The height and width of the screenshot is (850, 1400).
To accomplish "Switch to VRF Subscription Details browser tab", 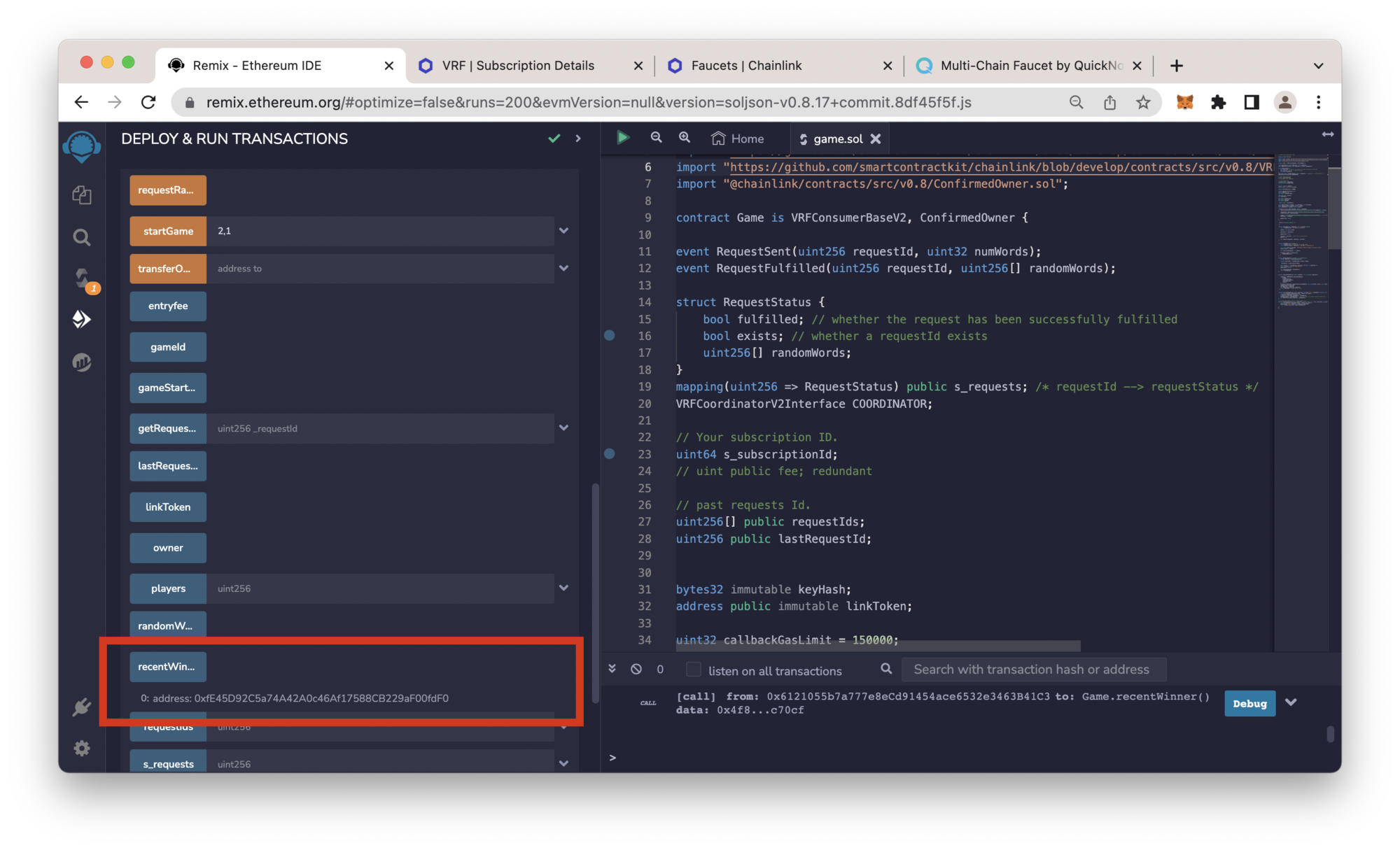I will 530,66.
